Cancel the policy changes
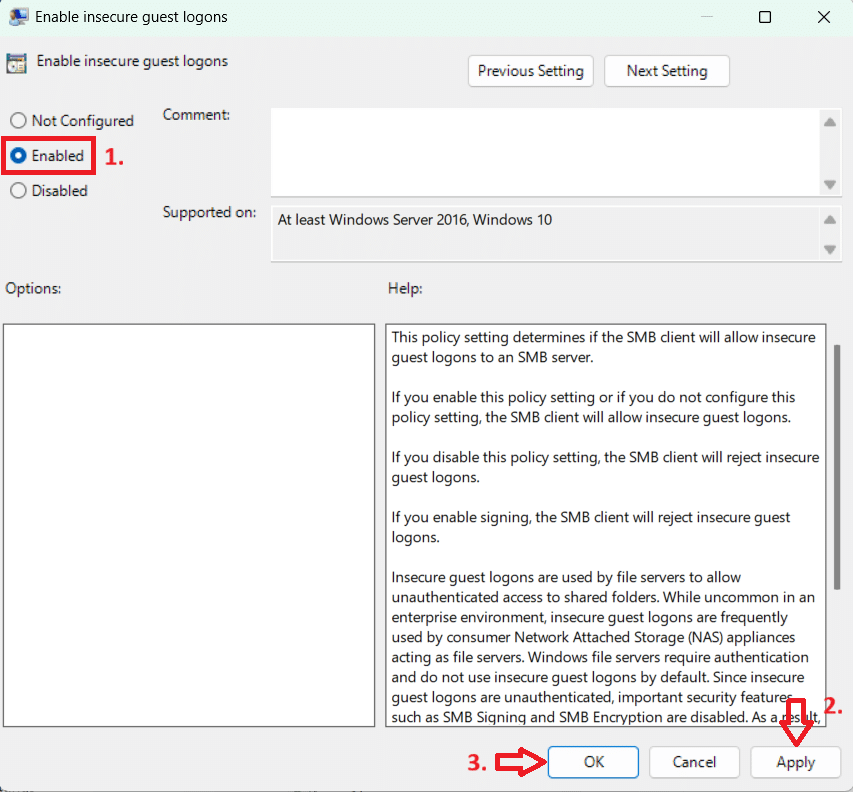This screenshot has height=792, width=853. (x=694, y=762)
